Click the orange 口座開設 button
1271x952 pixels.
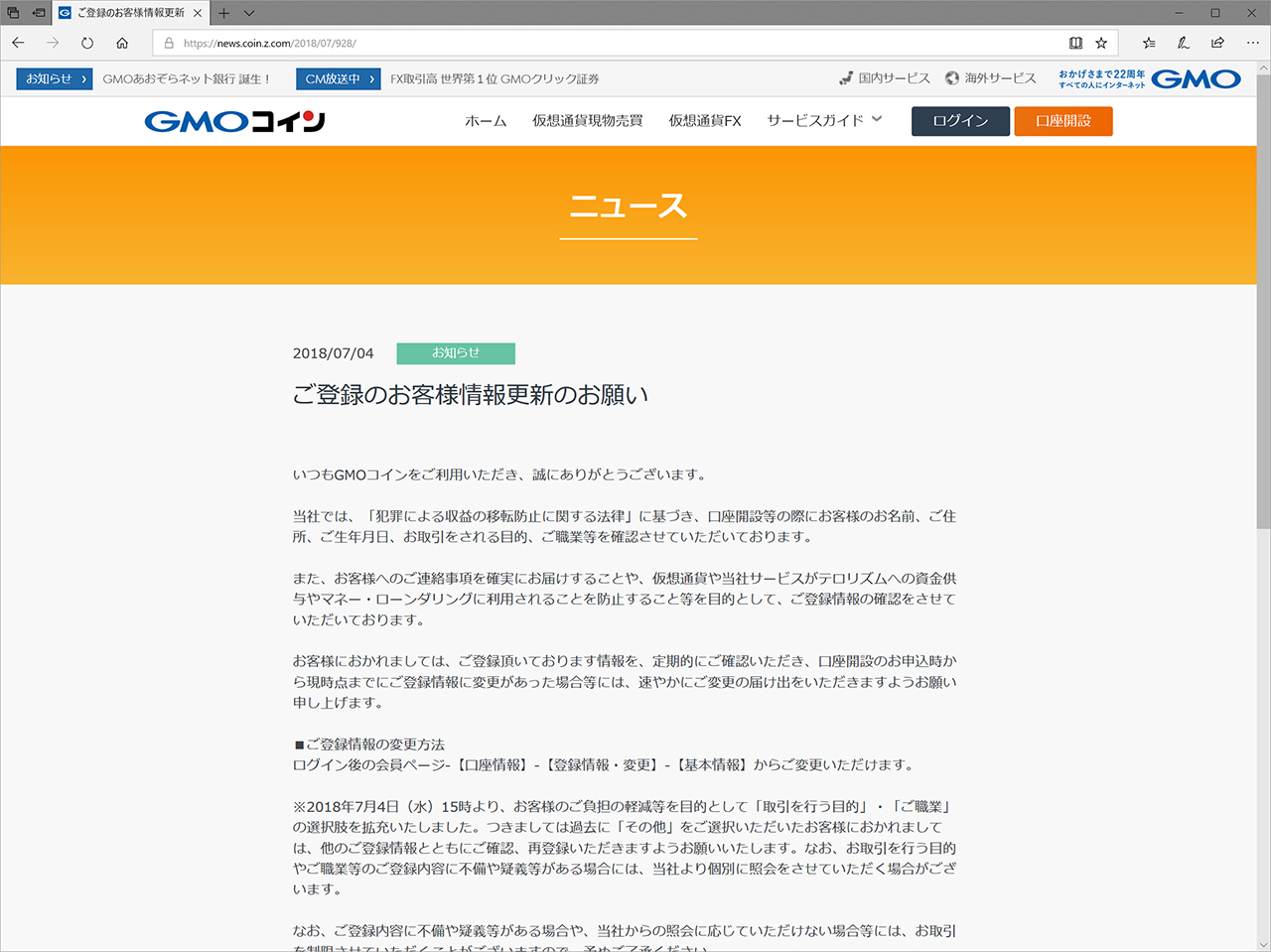click(x=1062, y=120)
